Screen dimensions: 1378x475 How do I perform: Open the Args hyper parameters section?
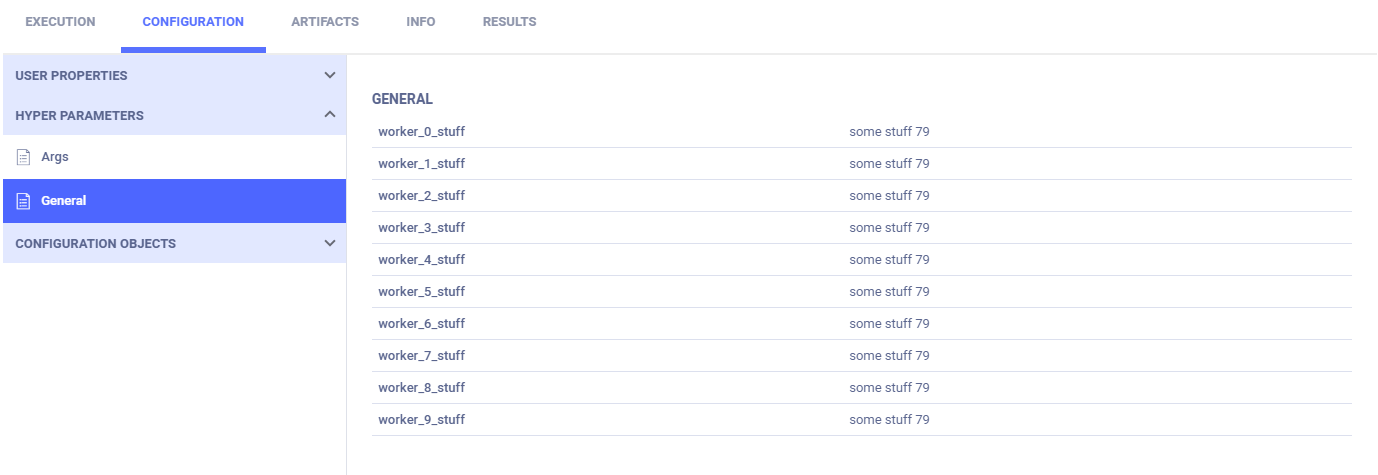pyautogui.click(x=55, y=157)
